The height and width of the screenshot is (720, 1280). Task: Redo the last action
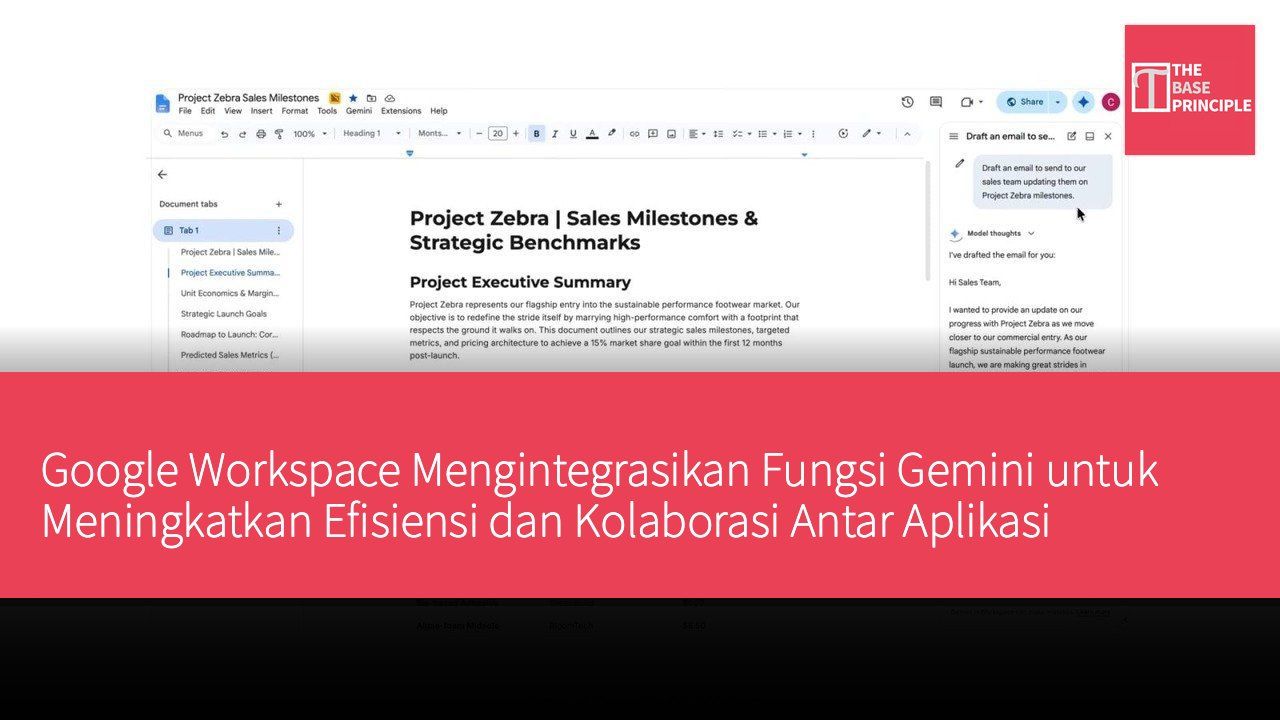pyautogui.click(x=242, y=133)
